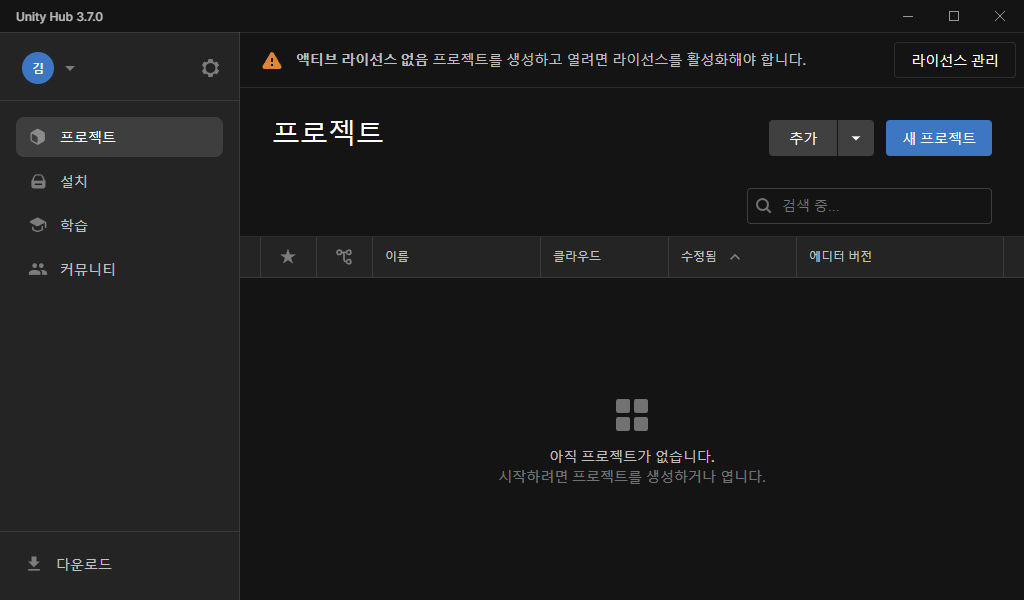Go to the 학습 section
Viewport: 1024px width, 600px height.
tap(120, 225)
